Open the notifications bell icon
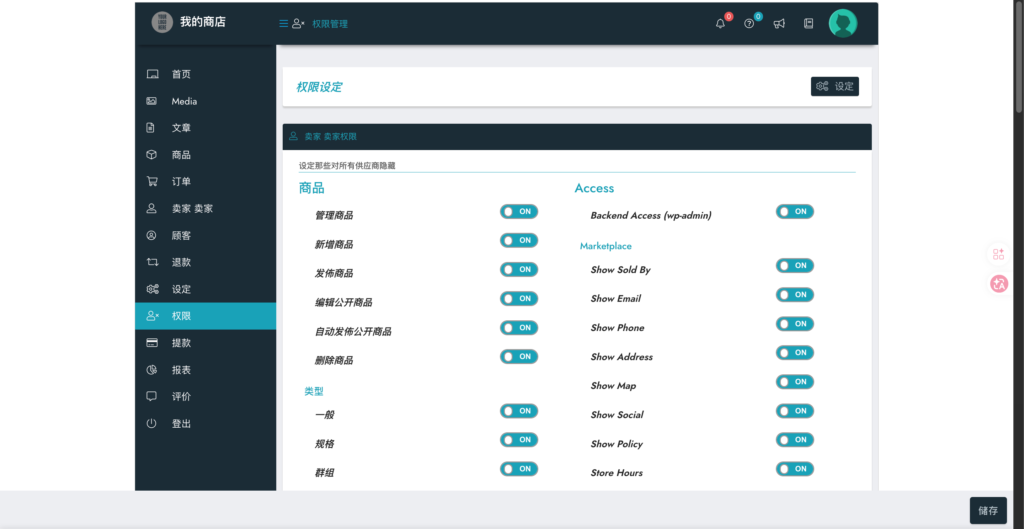 point(720,24)
